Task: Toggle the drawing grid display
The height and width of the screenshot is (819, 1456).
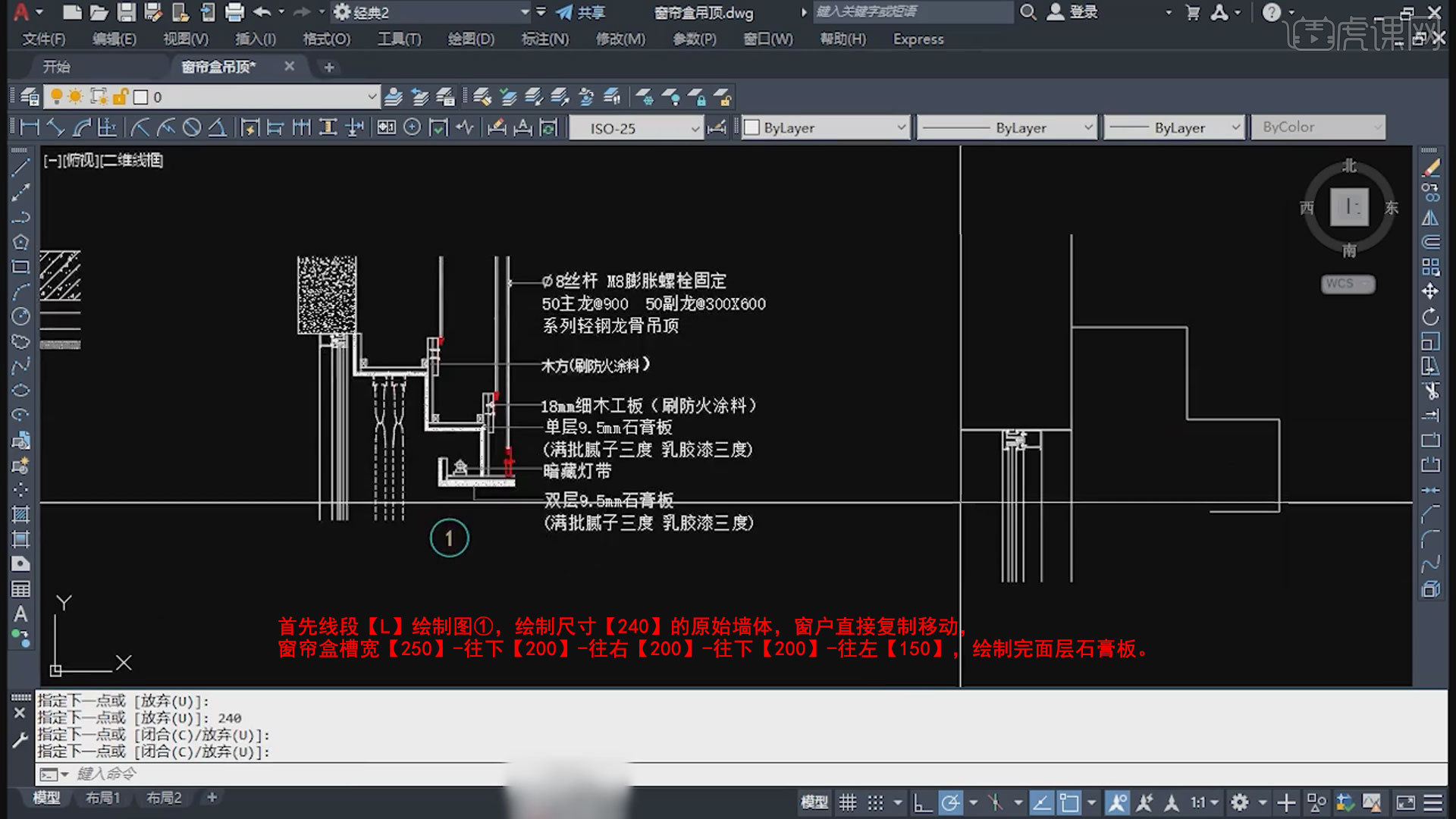Action: [x=848, y=802]
